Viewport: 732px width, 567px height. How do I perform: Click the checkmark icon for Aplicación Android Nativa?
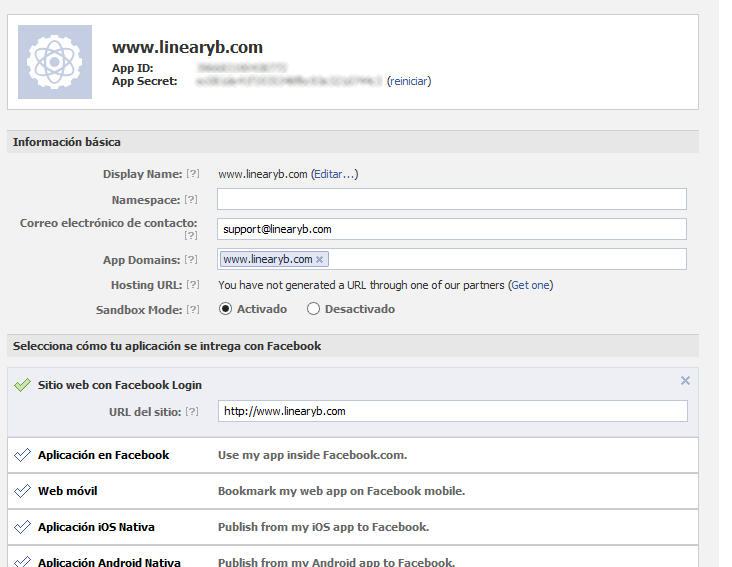coord(22,561)
